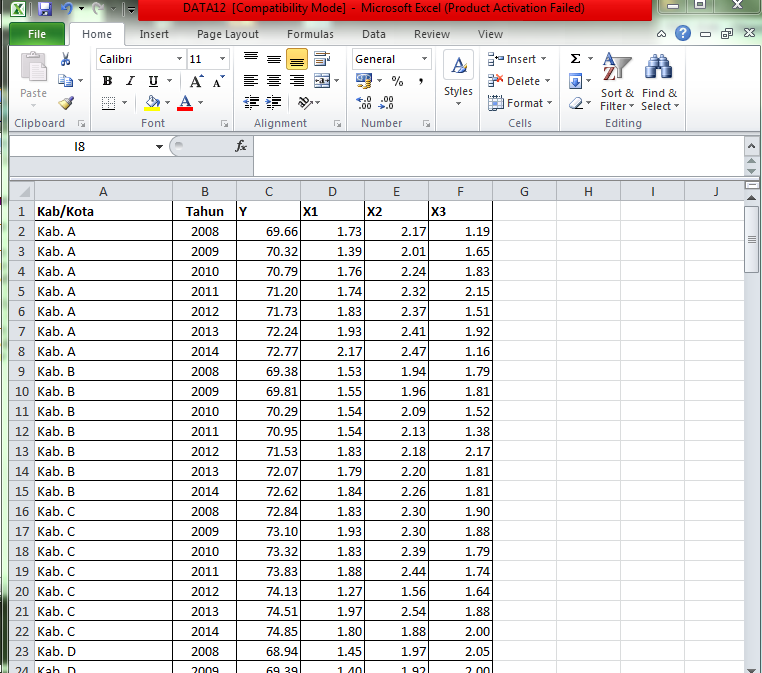The image size is (762, 673).
Task: Toggle Align Text Right
Action: [297, 81]
